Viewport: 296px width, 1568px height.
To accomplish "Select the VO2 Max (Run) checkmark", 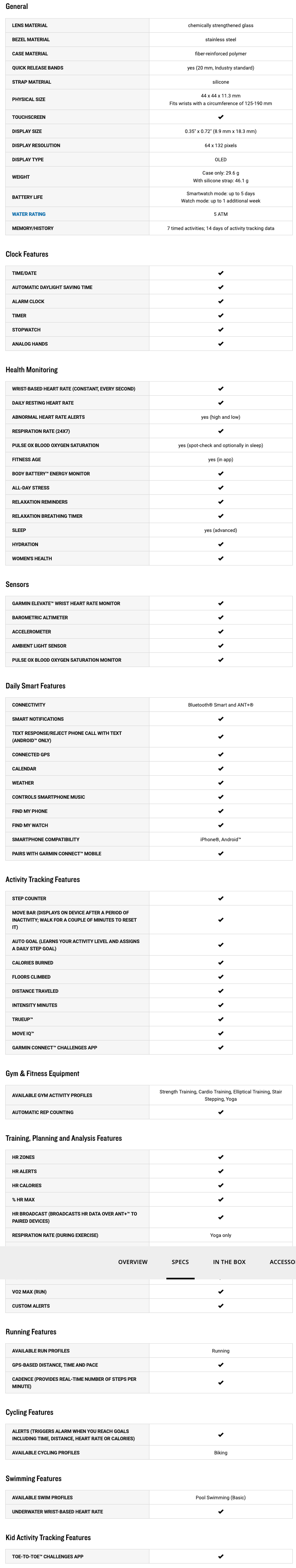I will pos(220,1292).
